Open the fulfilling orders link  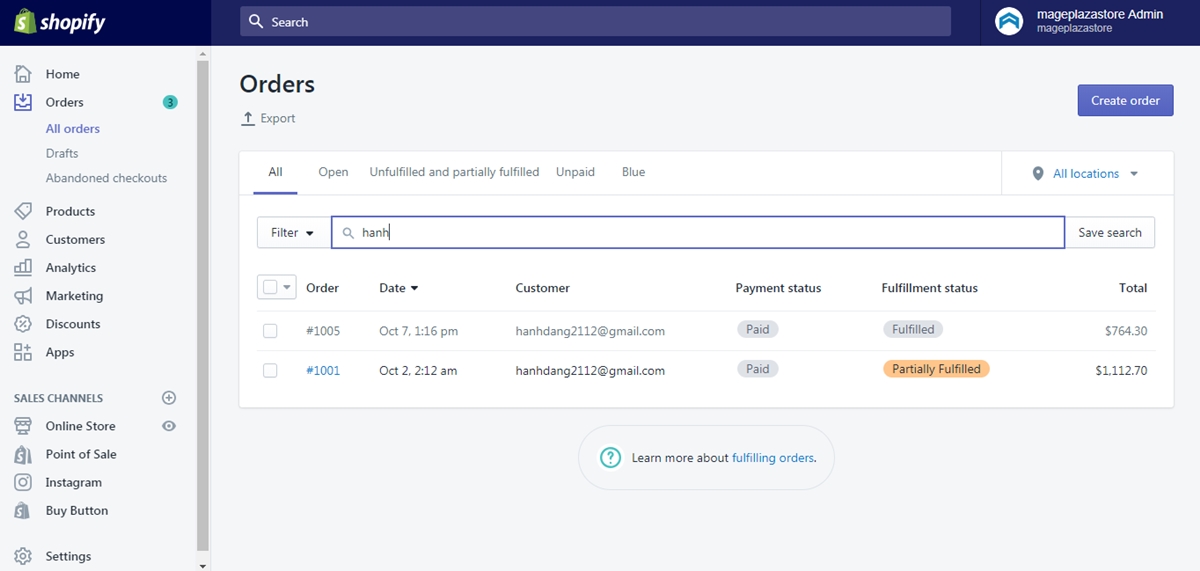click(773, 458)
